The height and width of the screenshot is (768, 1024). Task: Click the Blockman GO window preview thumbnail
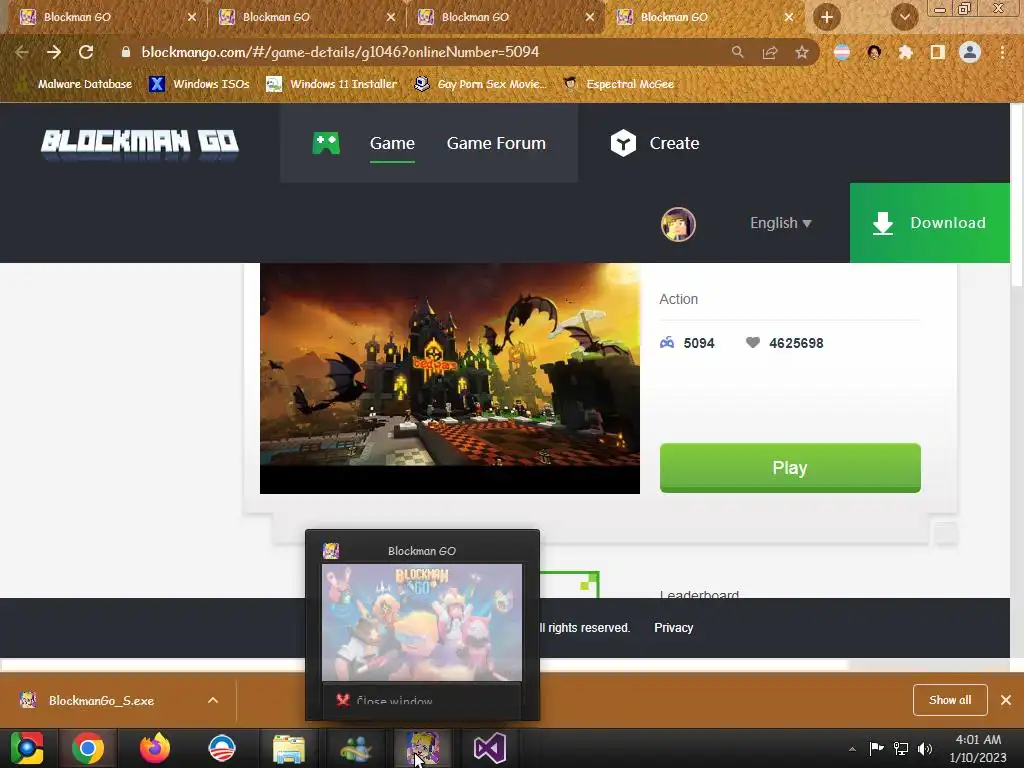pos(422,622)
